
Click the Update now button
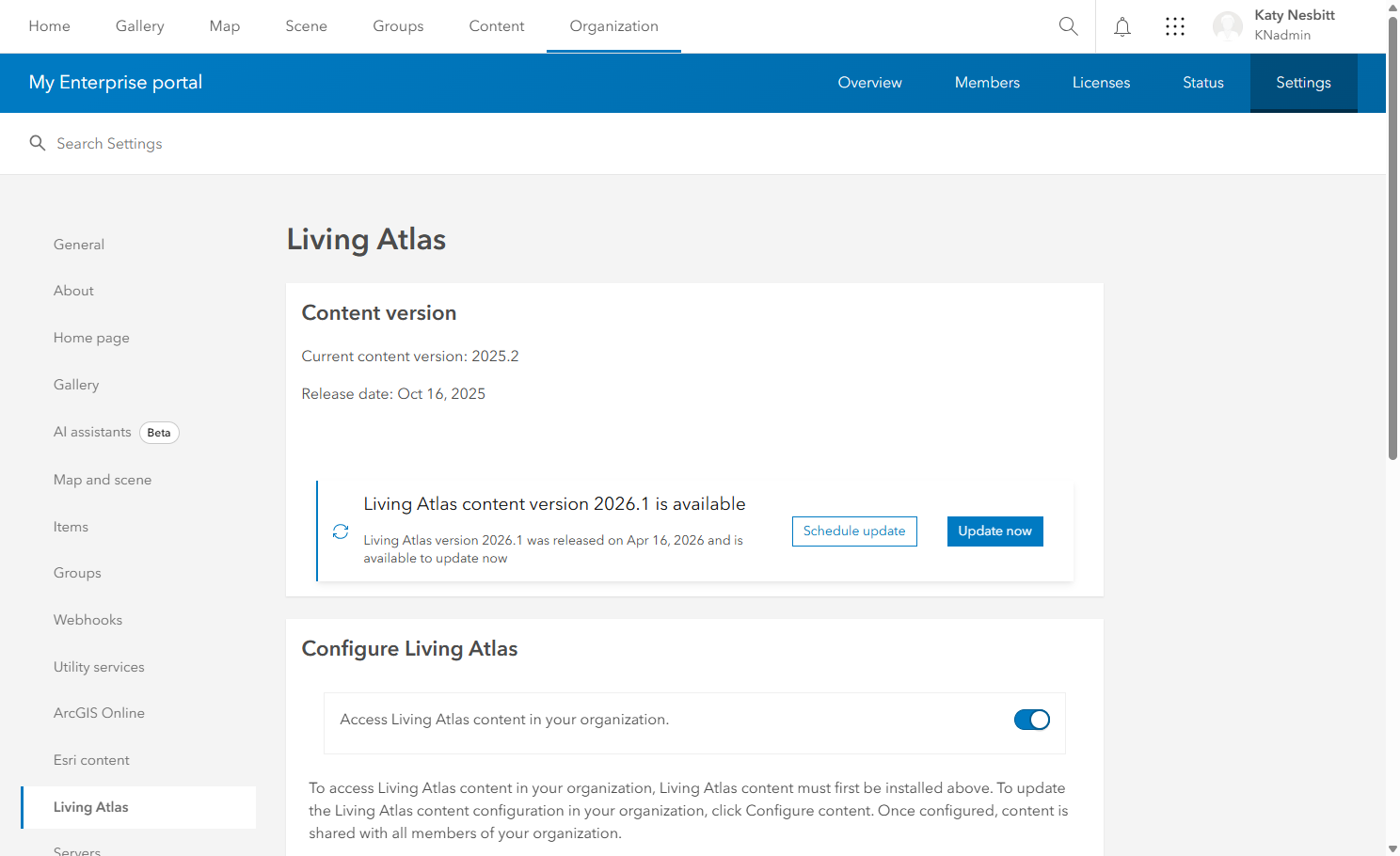tap(994, 531)
